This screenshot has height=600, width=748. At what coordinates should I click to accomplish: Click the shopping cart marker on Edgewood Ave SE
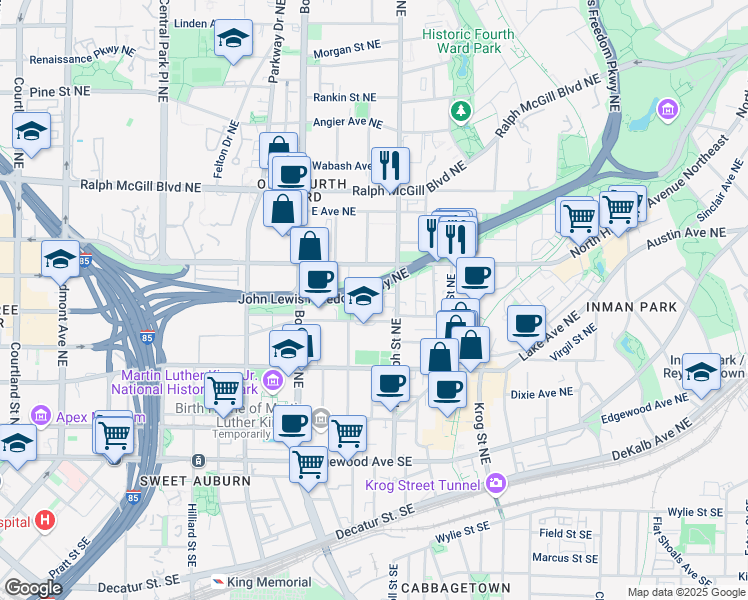(x=309, y=467)
